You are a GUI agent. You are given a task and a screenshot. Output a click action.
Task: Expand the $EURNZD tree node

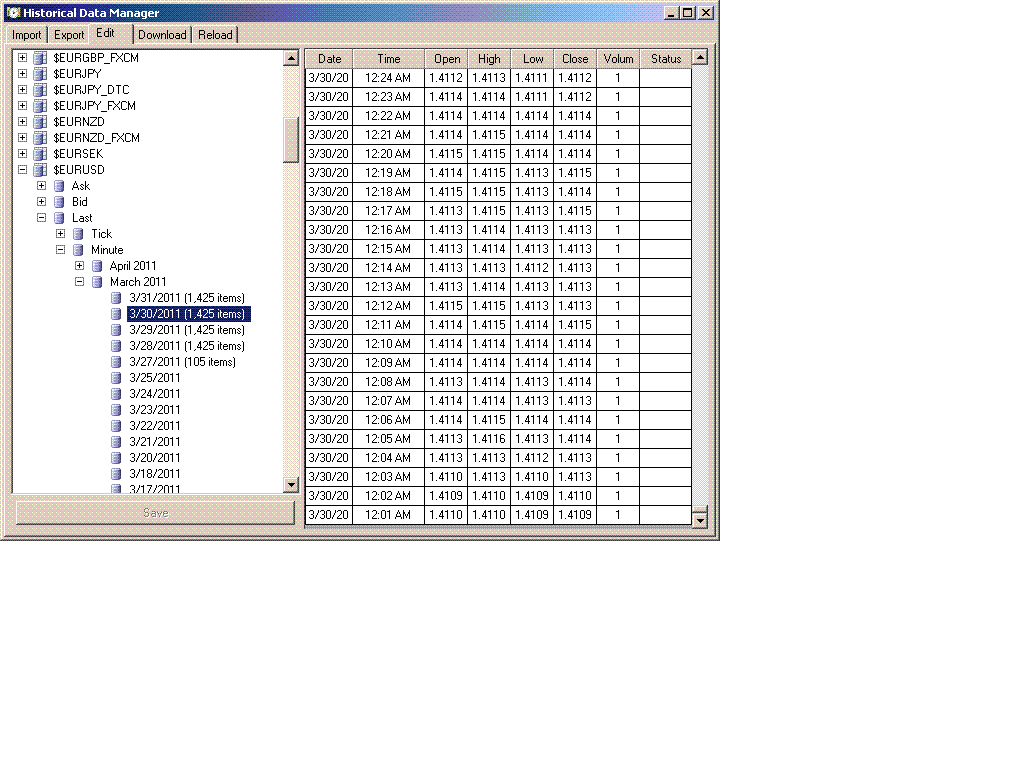click(x=22, y=121)
